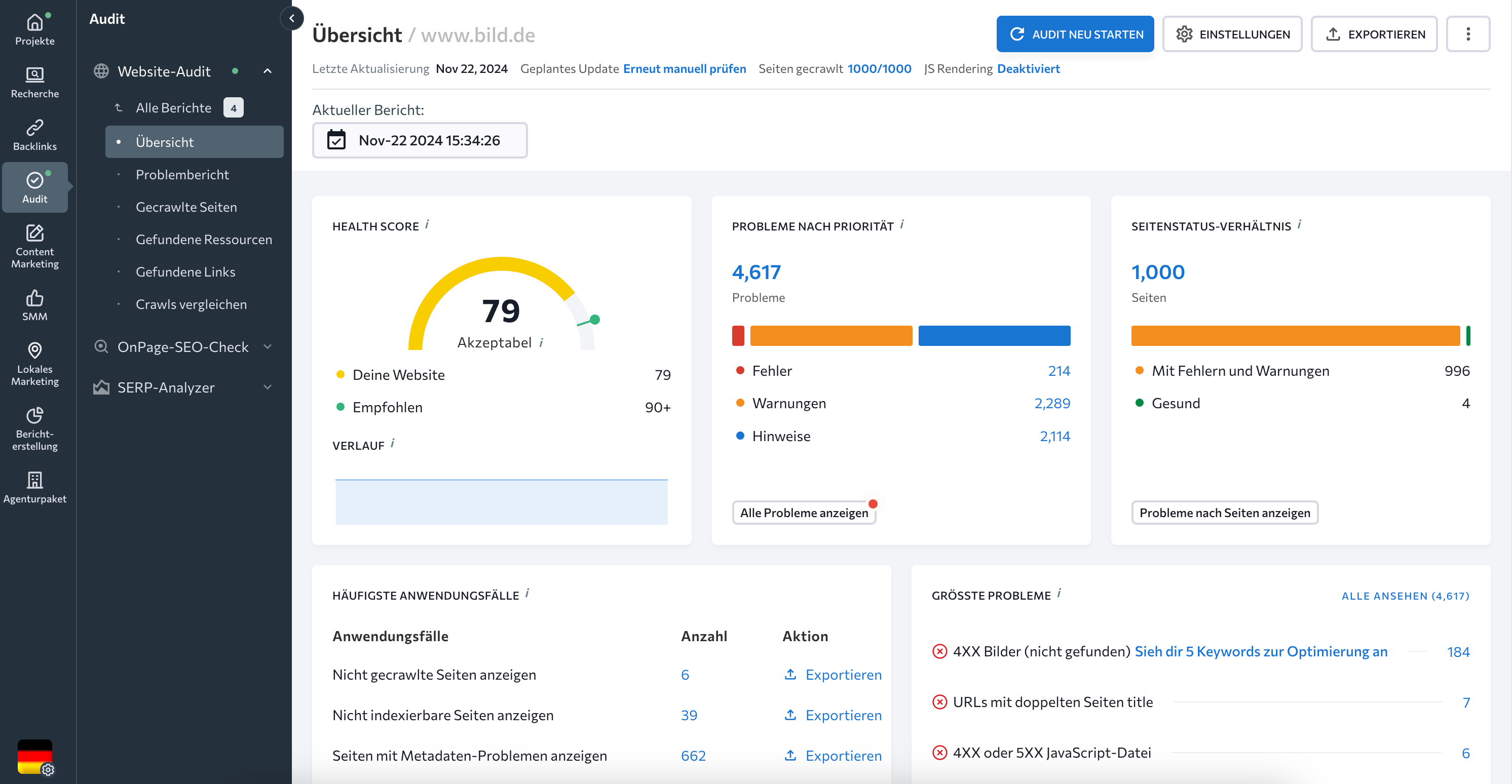
Task: Click the German flag language settings
Action: point(35,757)
